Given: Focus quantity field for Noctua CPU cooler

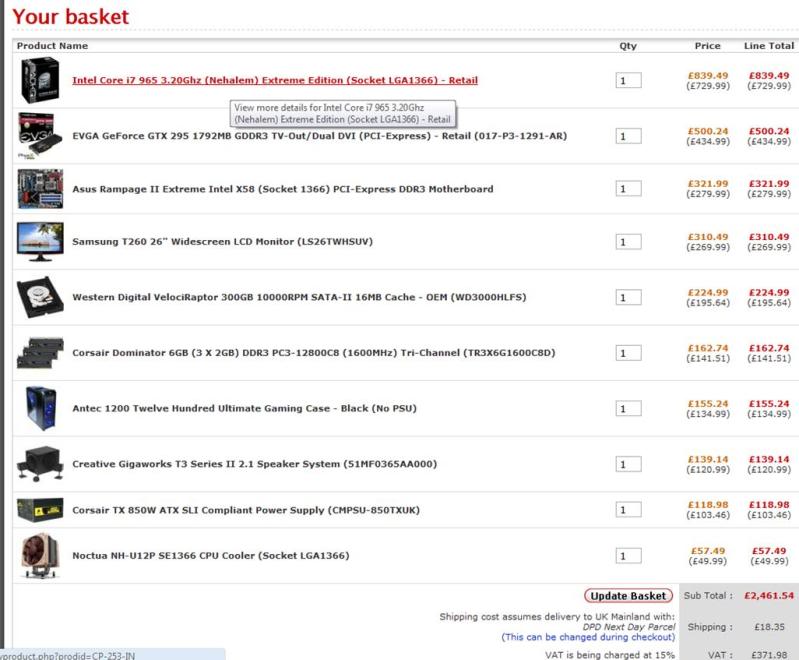Looking at the screenshot, I should click(x=628, y=556).
